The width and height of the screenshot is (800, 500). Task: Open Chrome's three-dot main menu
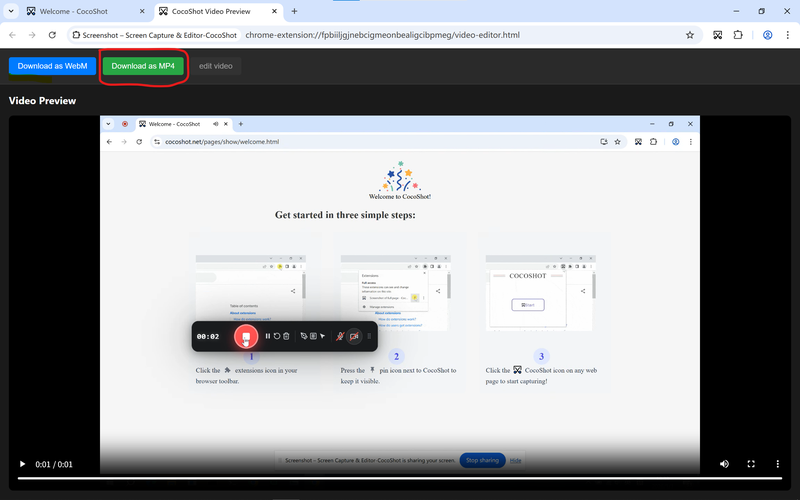pyautogui.click(x=788, y=34)
